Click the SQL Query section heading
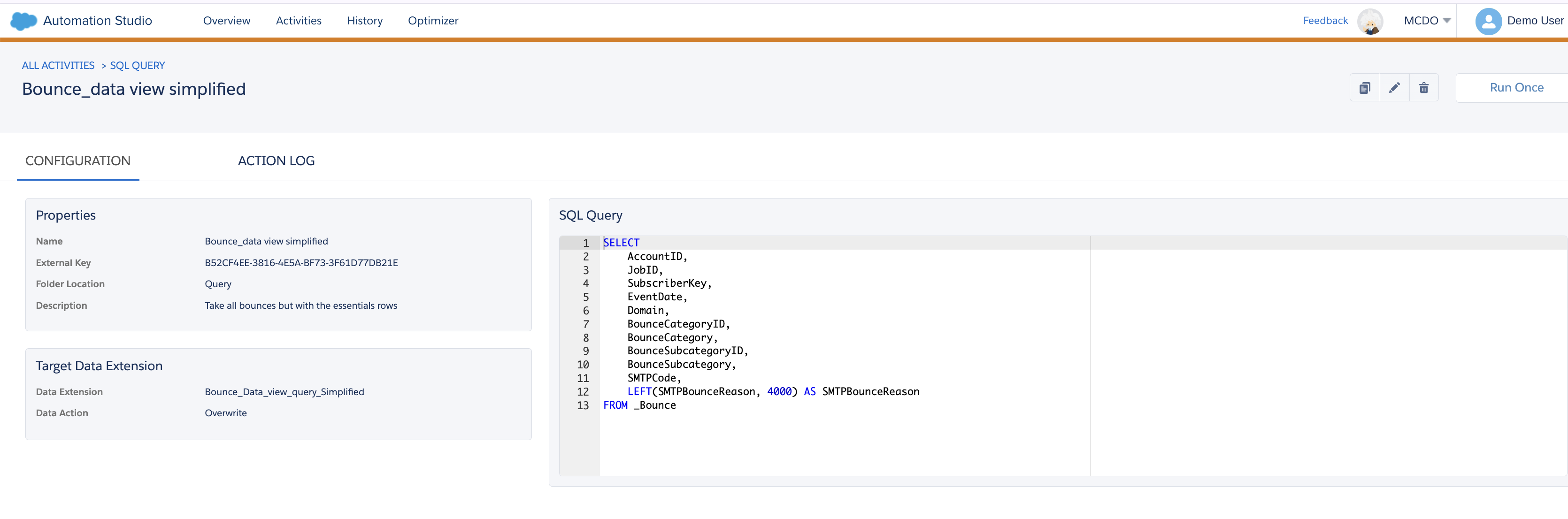The width and height of the screenshot is (1568, 519). pyautogui.click(x=591, y=215)
